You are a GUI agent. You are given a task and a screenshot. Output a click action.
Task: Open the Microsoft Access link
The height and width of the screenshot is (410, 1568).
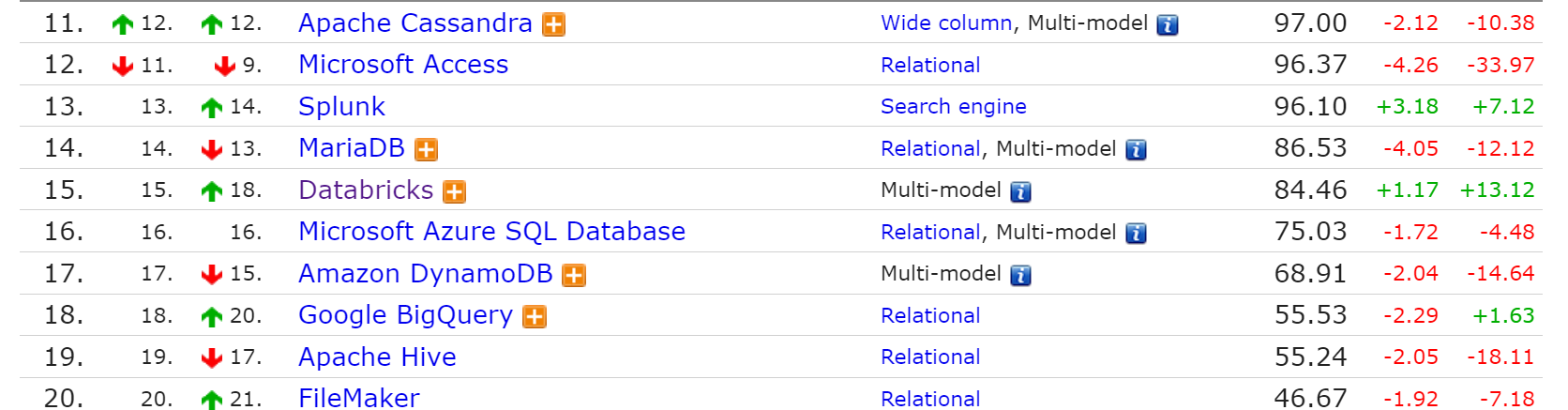(x=403, y=65)
